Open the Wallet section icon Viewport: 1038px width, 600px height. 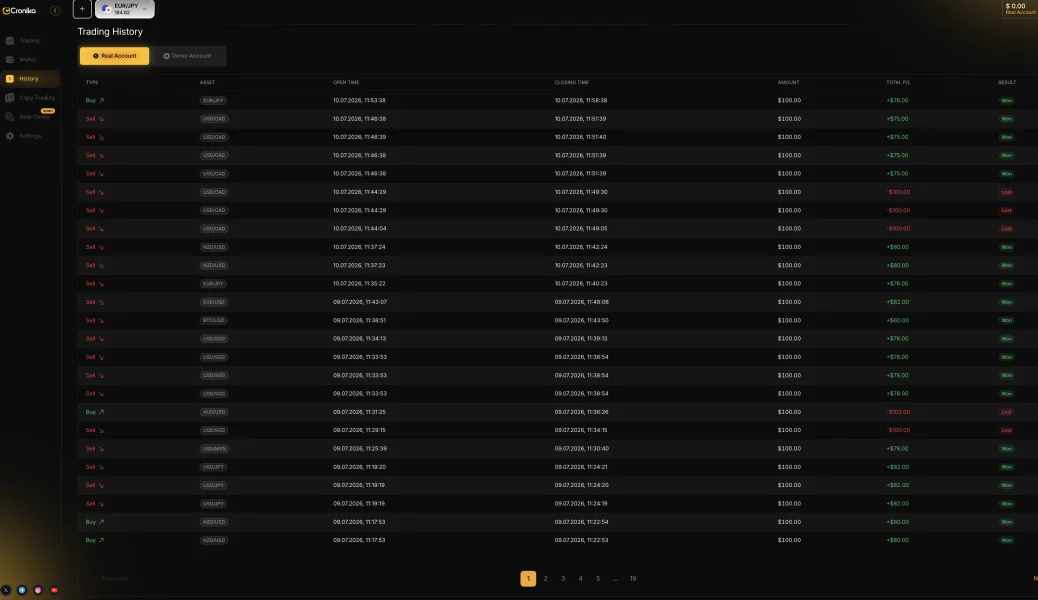point(10,60)
